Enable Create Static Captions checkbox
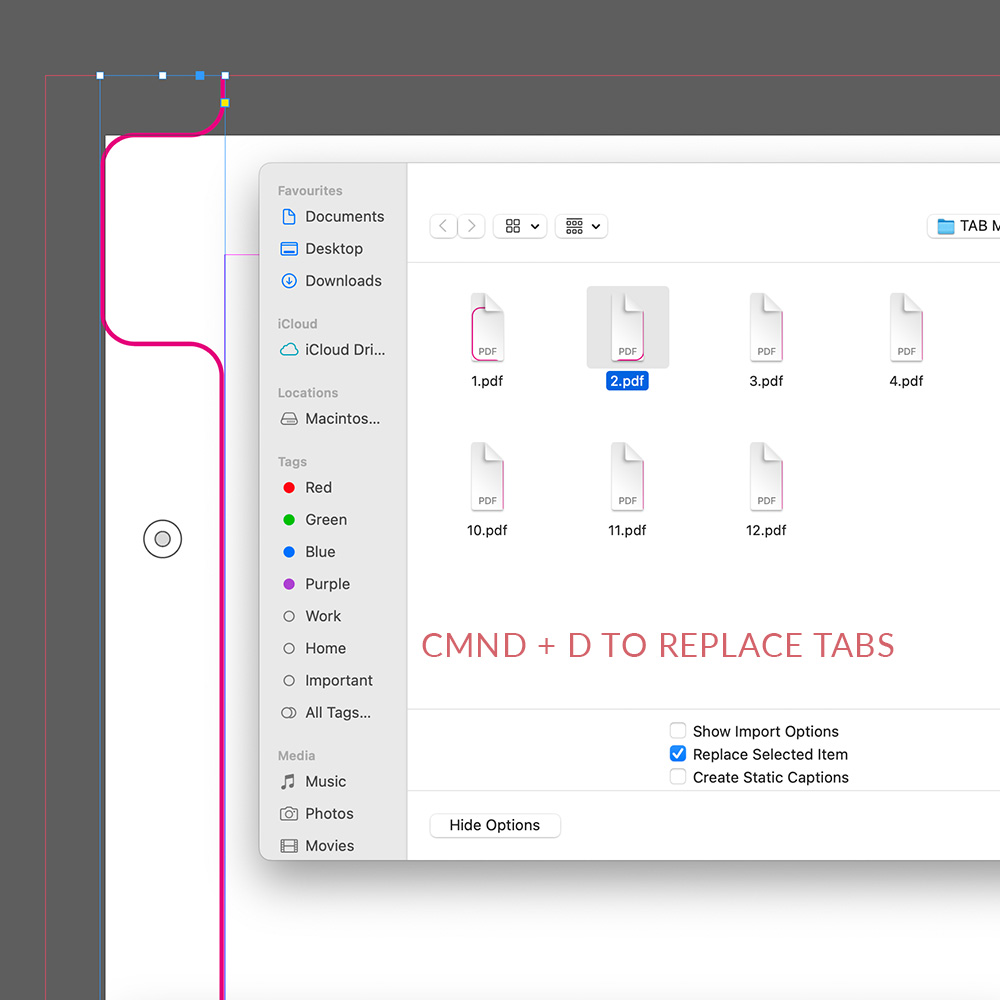Image resolution: width=1000 pixels, height=1000 pixels. [678, 777]
